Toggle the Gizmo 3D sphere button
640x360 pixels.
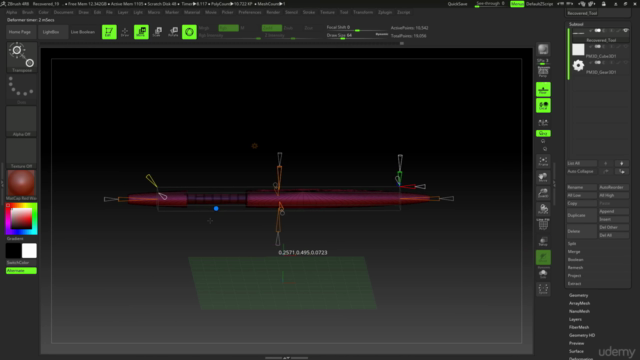tap(189, 32)
